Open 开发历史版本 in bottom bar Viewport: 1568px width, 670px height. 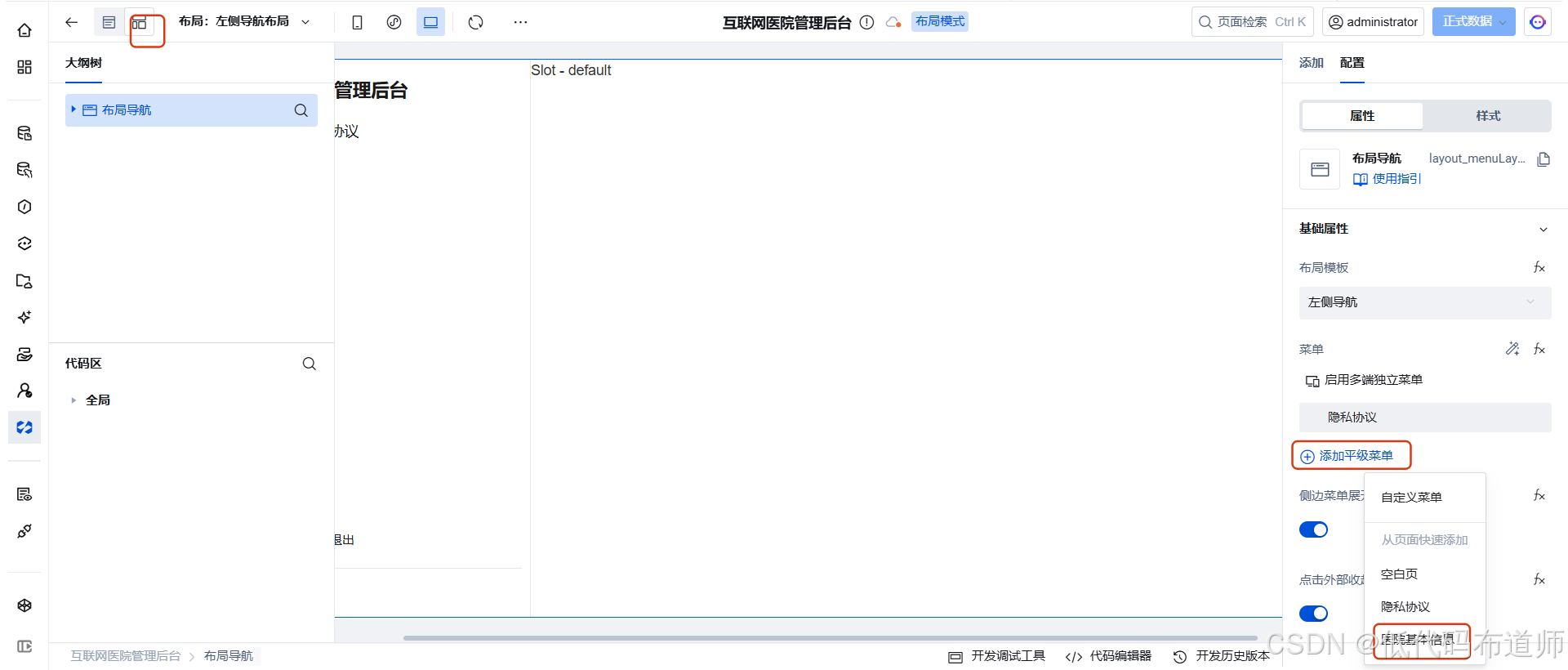[1221, 656]
